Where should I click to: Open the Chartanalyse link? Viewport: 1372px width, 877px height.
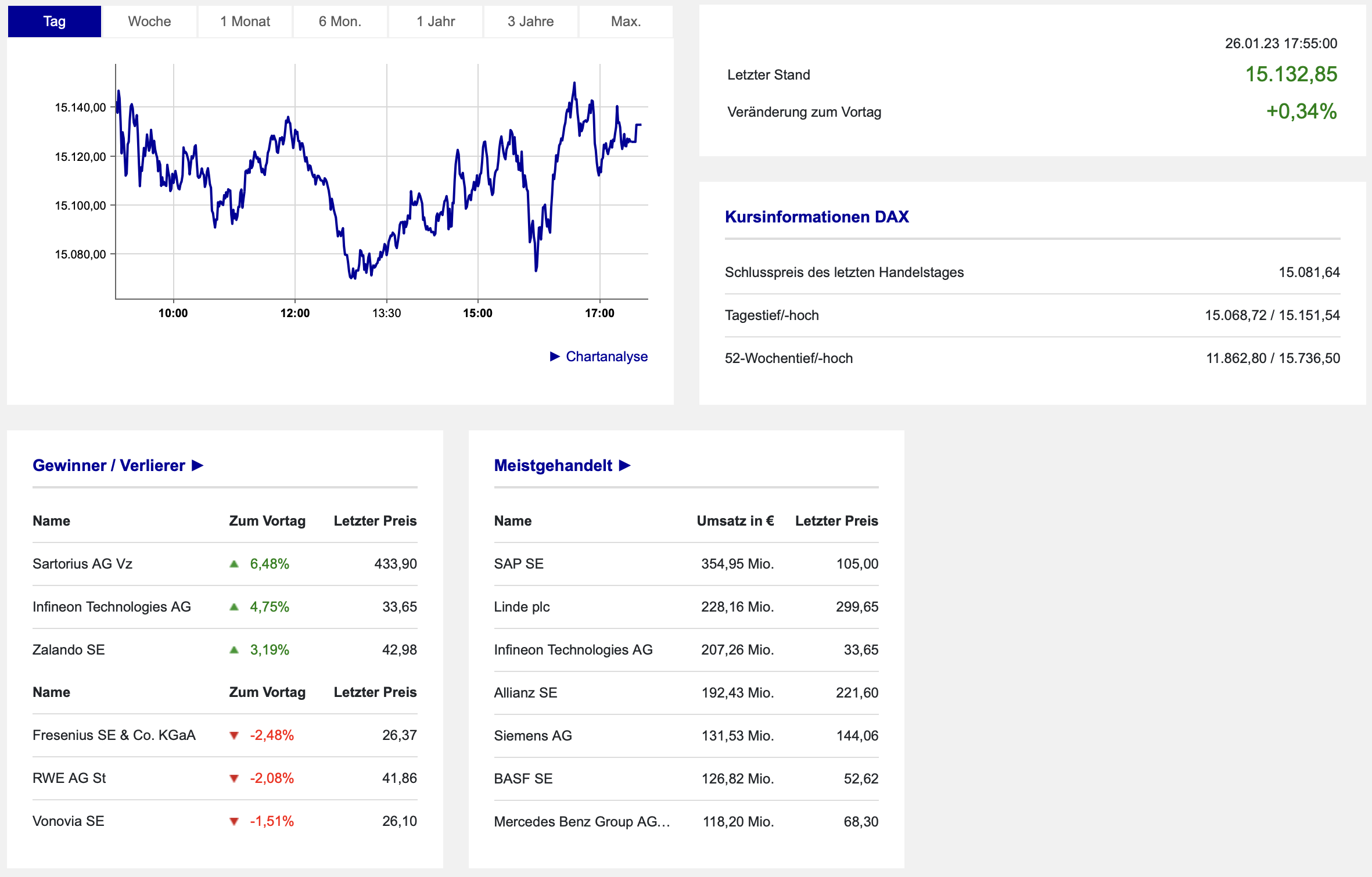pyautogui.click(x=606, y=357)
